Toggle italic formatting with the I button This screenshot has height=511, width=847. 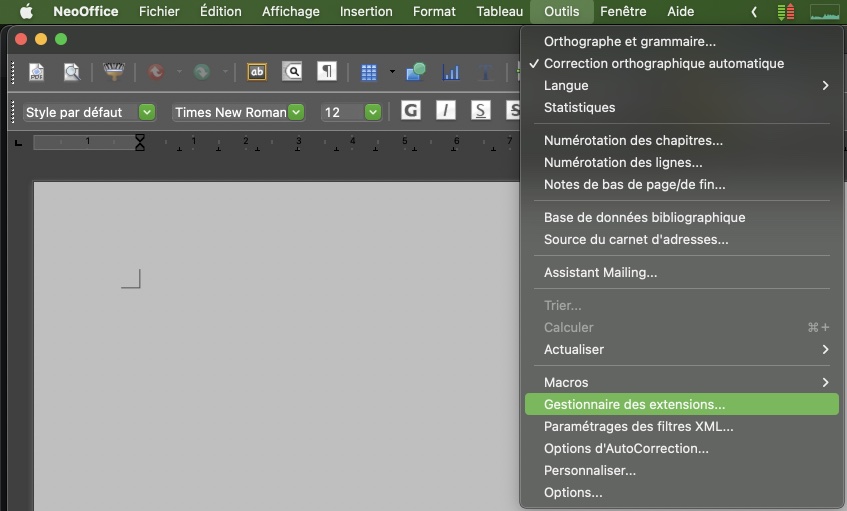[446, 111]
